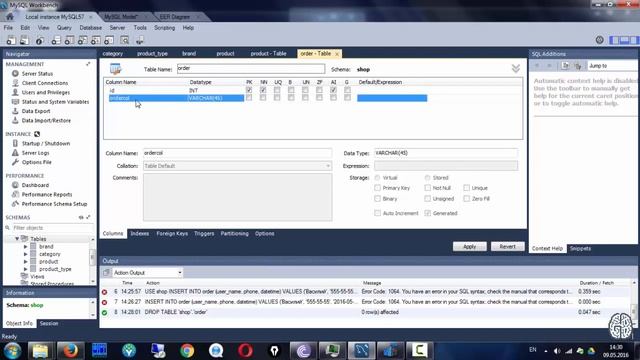The width and height of the screenshot is (640, 360).
Task: Toggle AI checkbox for id column row
Action: tap(333, 90)
